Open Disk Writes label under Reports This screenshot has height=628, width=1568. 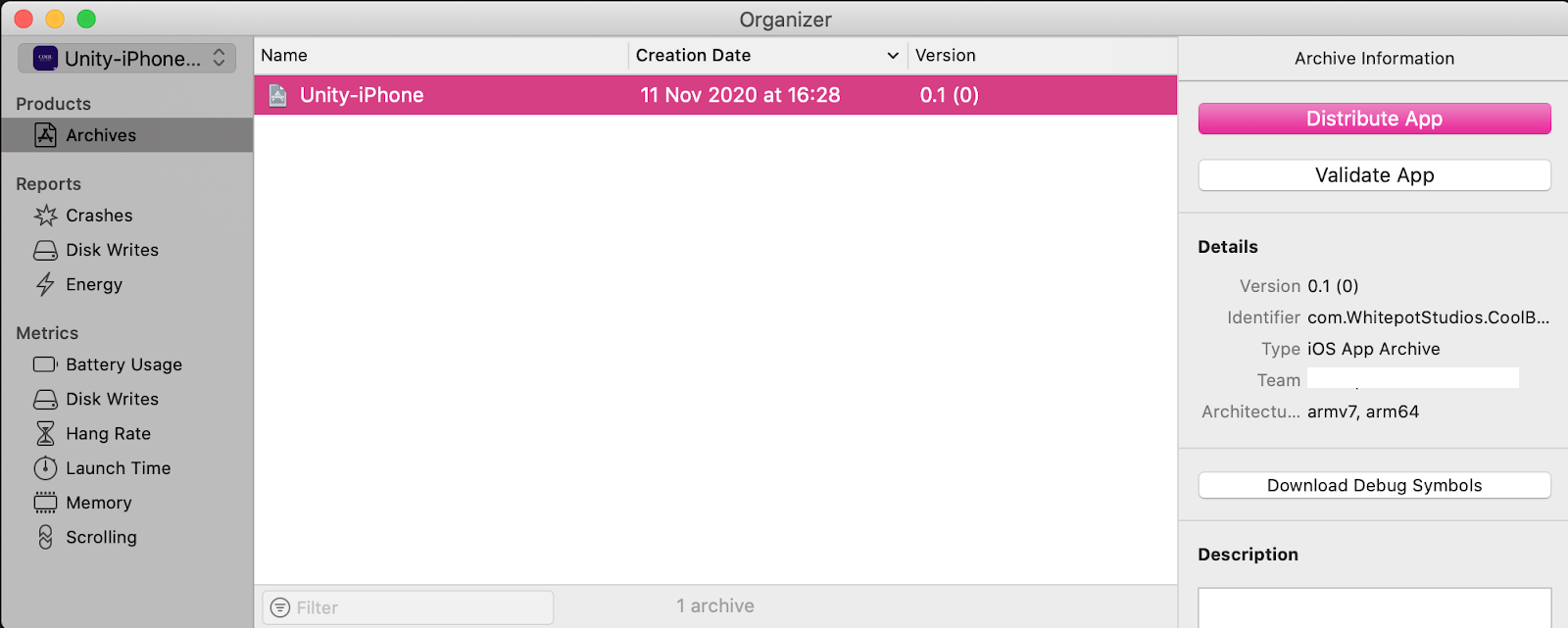click(x=112, y=250)
